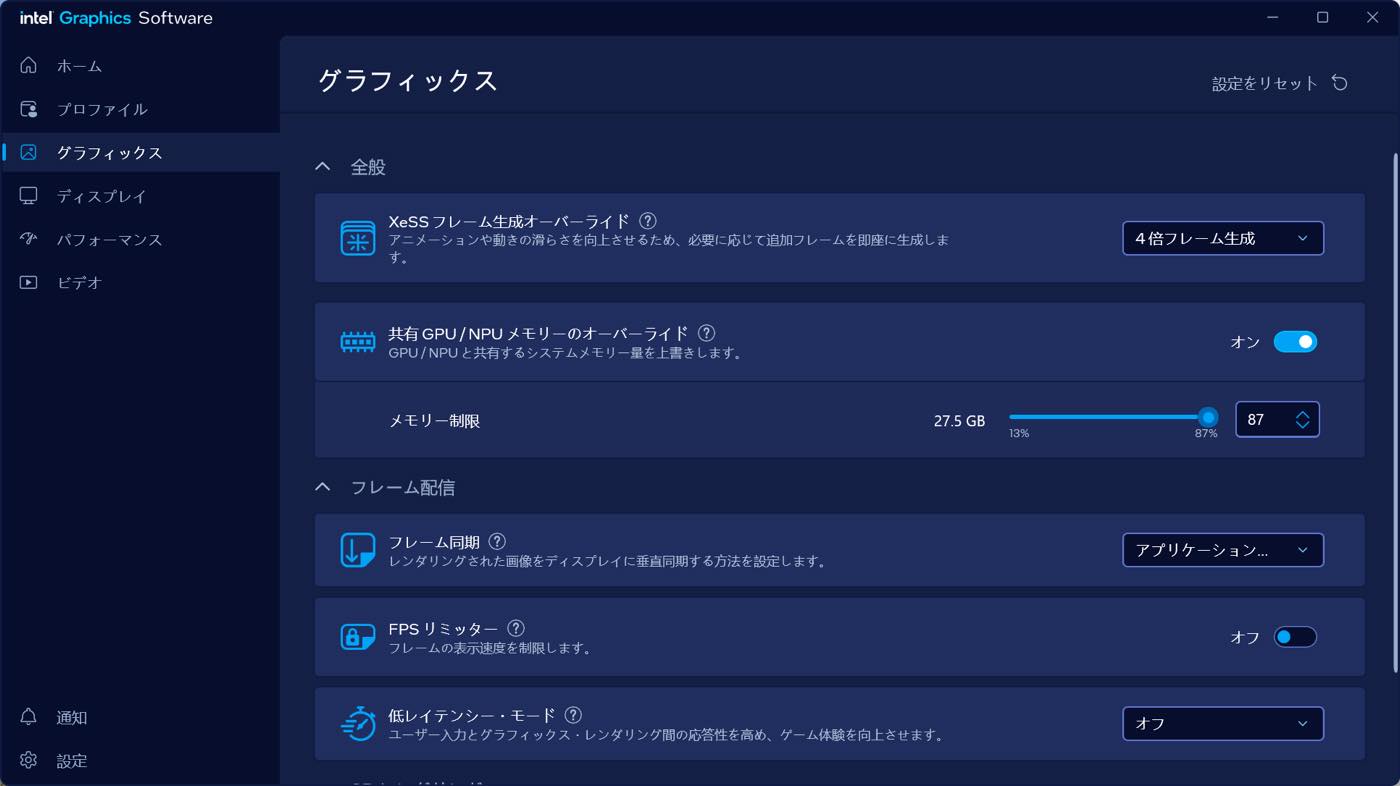Click the ビデオ play icon
The height and width of the screenshot is (786, 1400).
(29, 283)
